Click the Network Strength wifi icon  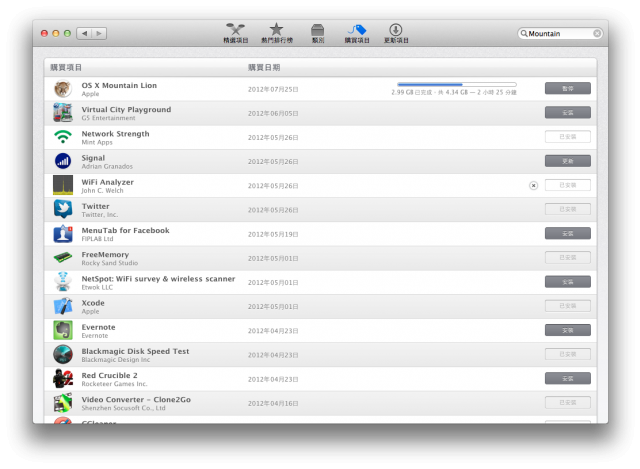[x=63, y=137]
